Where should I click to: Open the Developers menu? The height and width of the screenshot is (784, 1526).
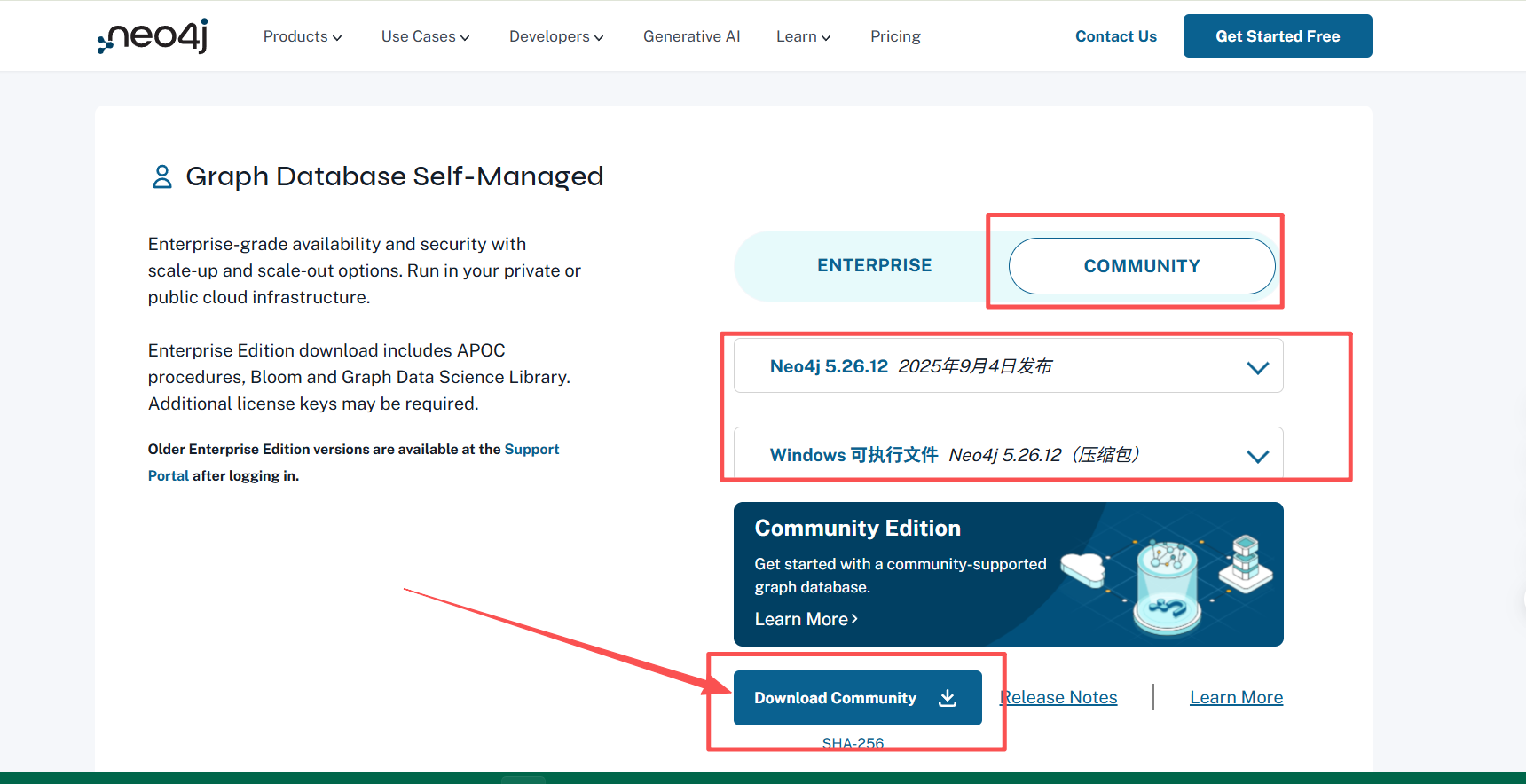coord(556,36)
